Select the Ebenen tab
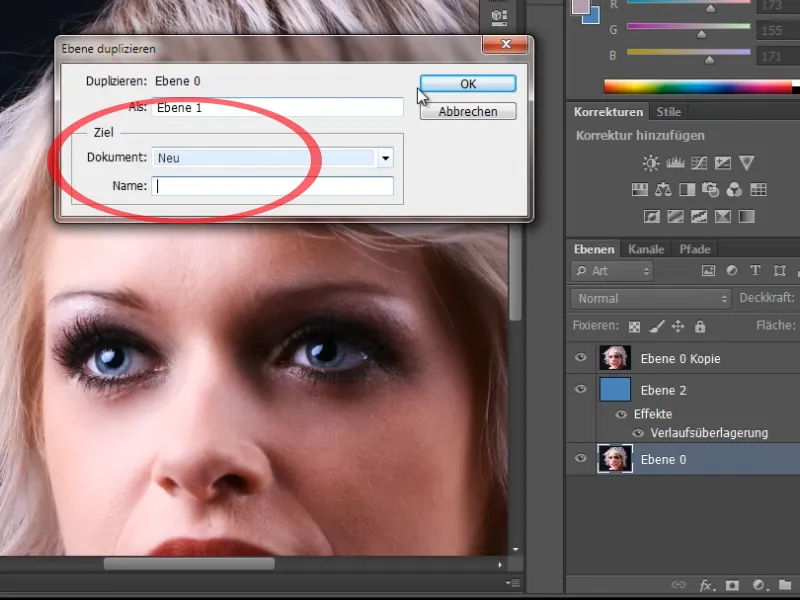 click(594, 249)
